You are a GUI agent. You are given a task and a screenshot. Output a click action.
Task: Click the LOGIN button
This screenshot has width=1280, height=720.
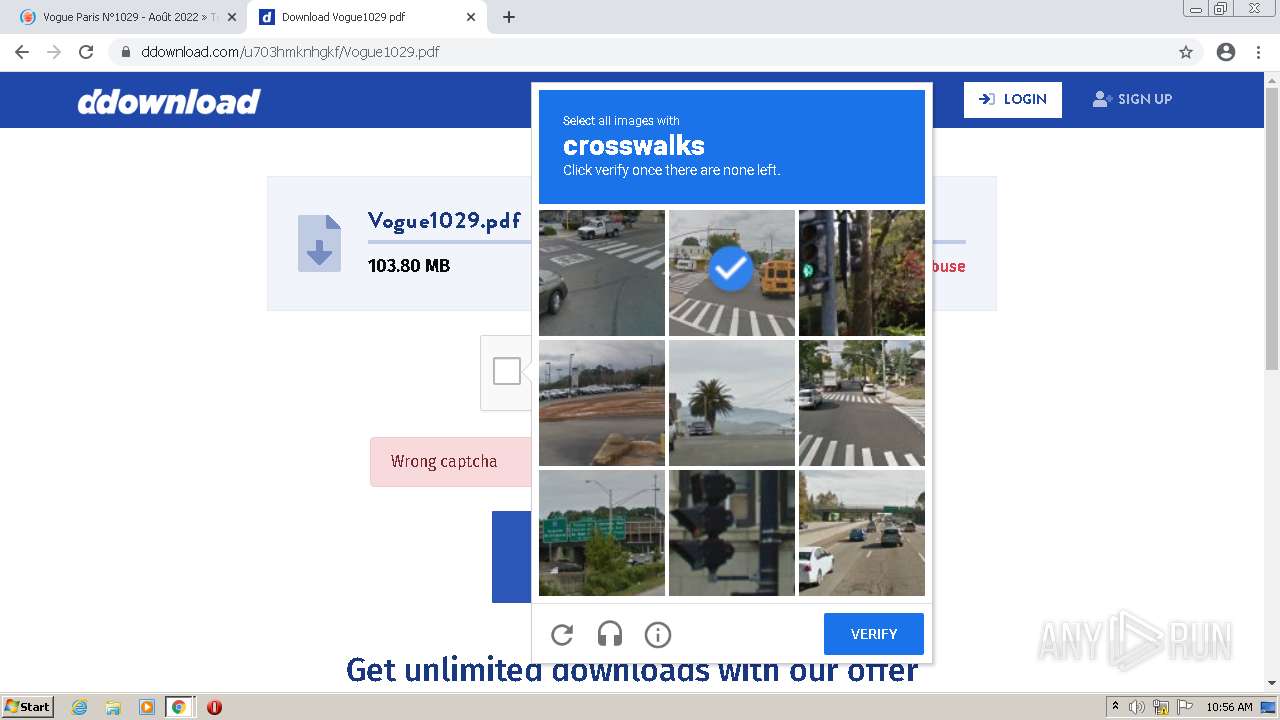point(1013,99)
